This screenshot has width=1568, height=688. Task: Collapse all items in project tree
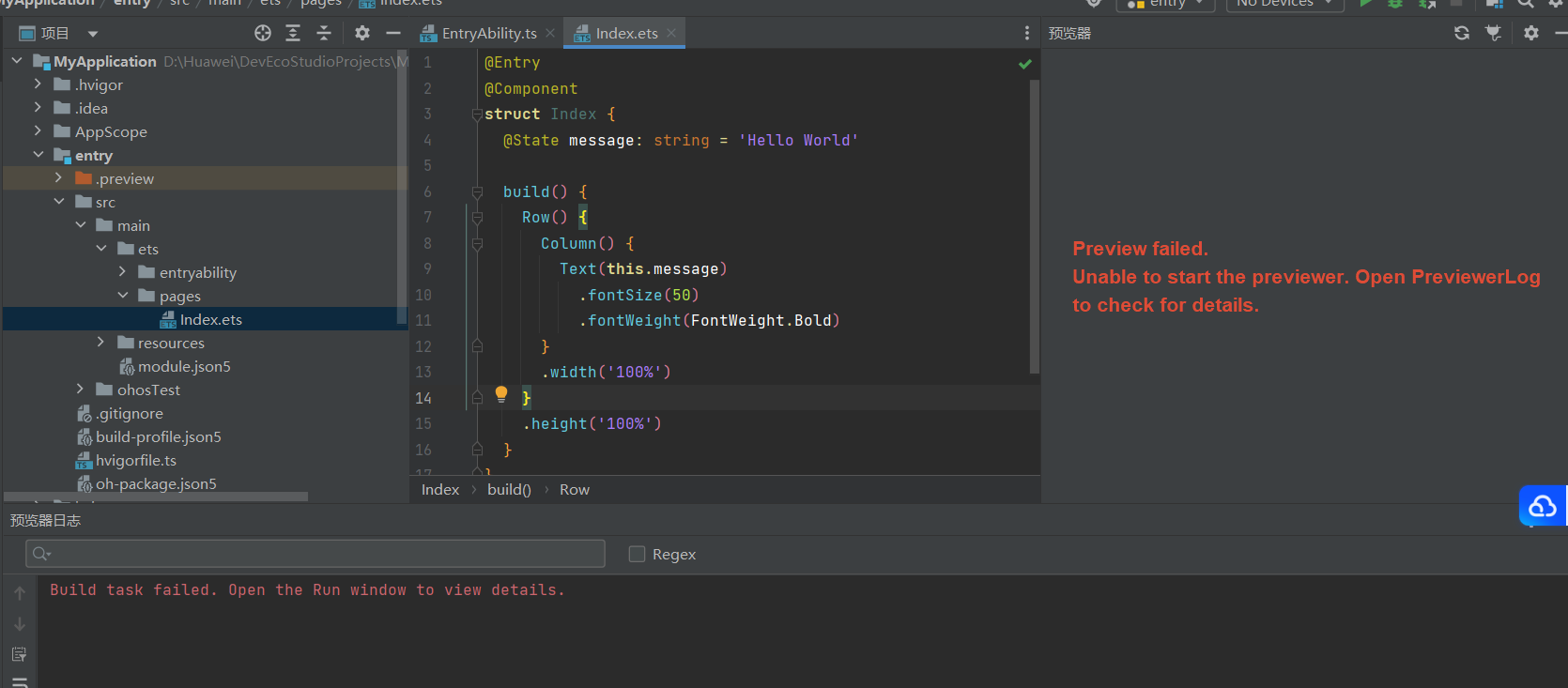324,34
